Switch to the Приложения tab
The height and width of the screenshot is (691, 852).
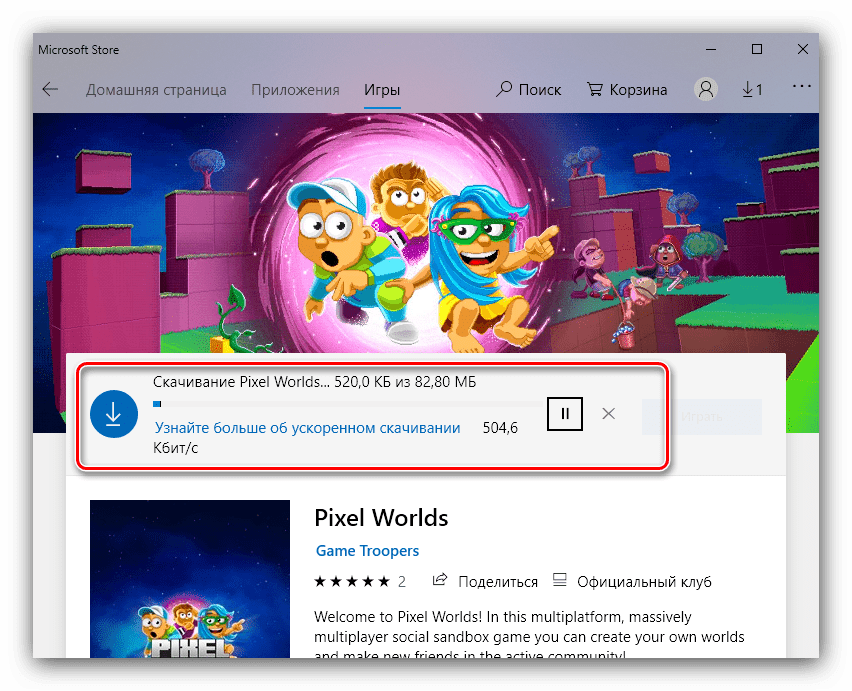pyautogui.click(x=295, y=90)
